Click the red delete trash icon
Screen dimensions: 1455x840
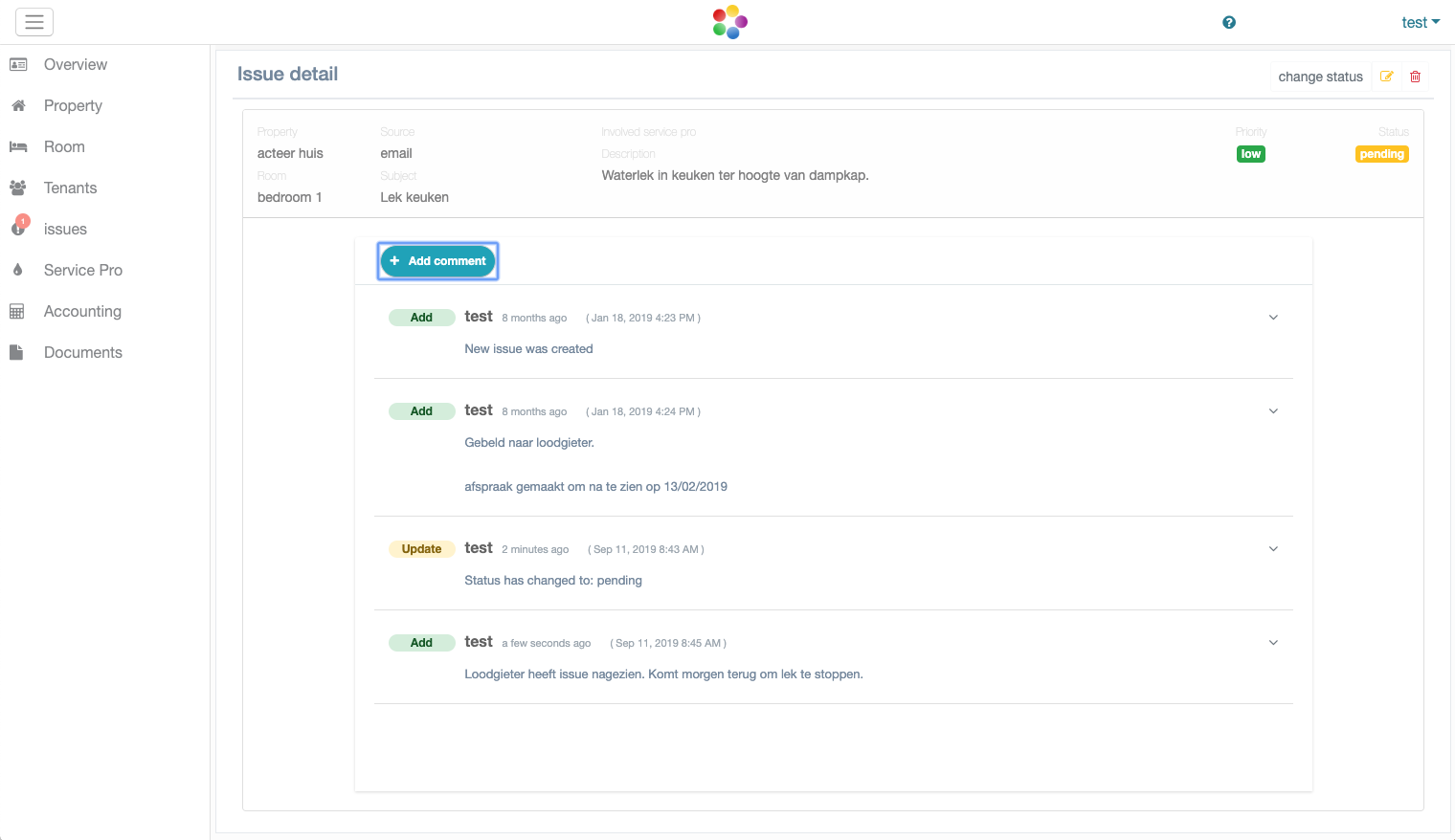(1415, 77)
